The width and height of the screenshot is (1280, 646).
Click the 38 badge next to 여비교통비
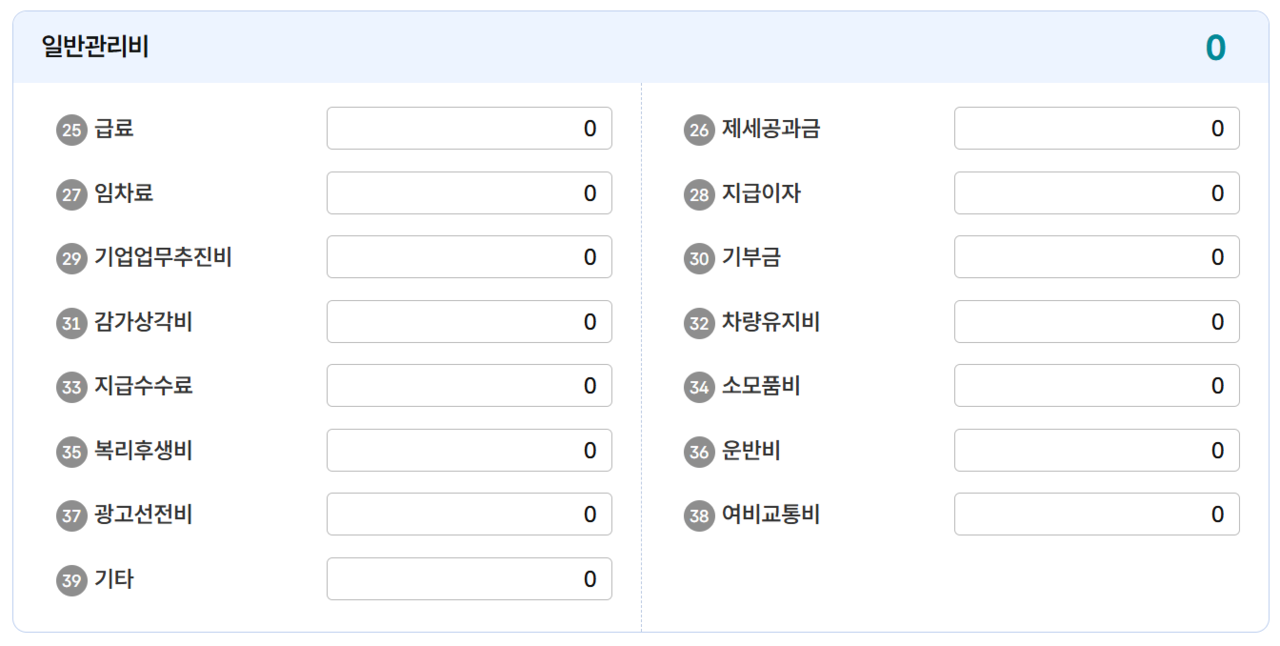[700, 516]
